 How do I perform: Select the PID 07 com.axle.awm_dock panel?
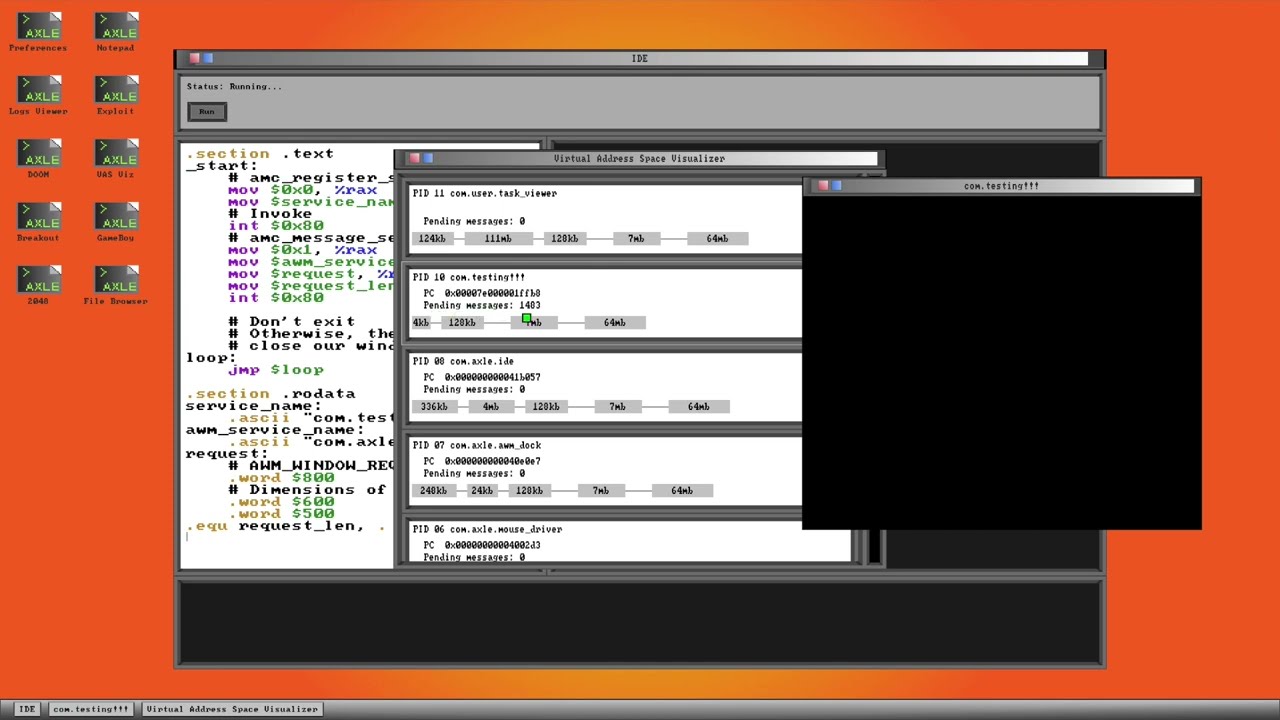[600, 445]
